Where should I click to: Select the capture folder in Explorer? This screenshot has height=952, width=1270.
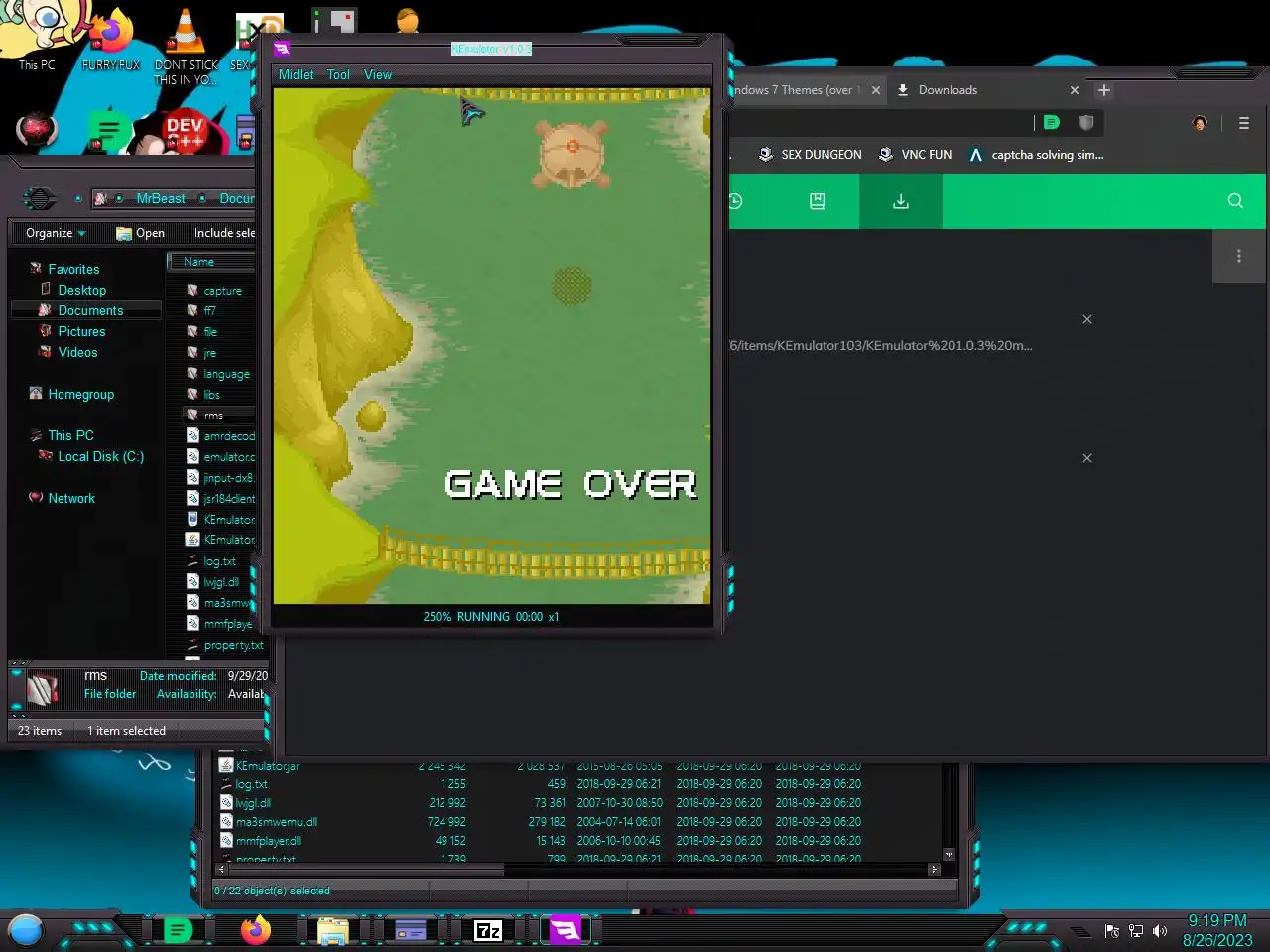pyautogui.click(x=221, y=291)
